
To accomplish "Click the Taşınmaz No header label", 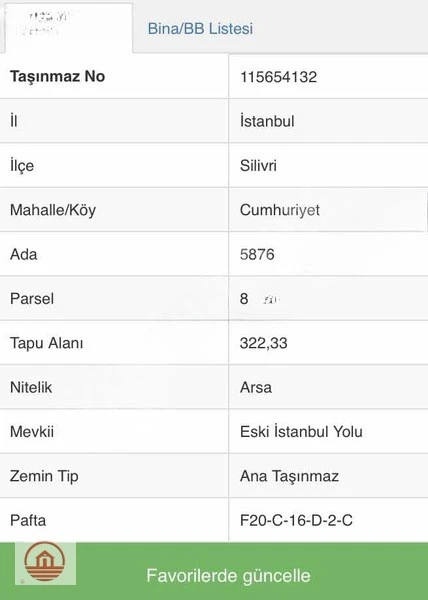I will [x=57, y=77].
